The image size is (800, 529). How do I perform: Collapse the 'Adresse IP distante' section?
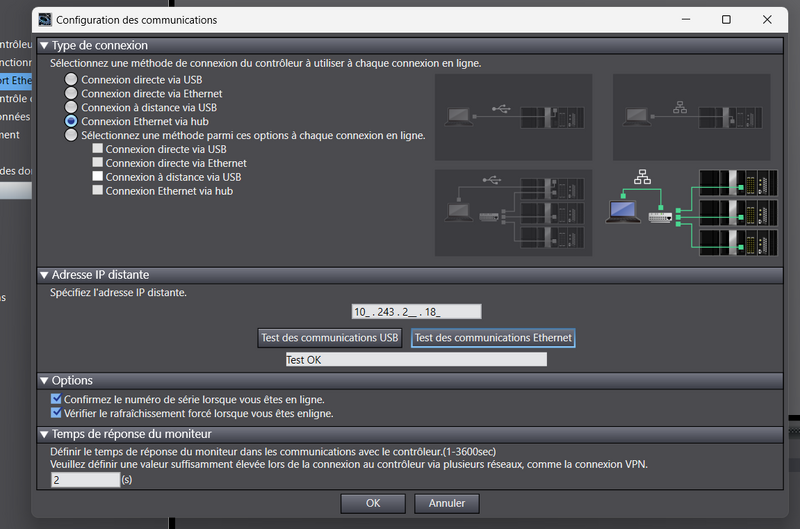click(44, 275)
